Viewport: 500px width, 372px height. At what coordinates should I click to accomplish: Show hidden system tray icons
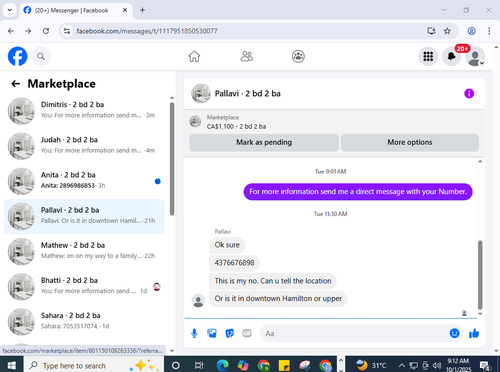(402, 366)
